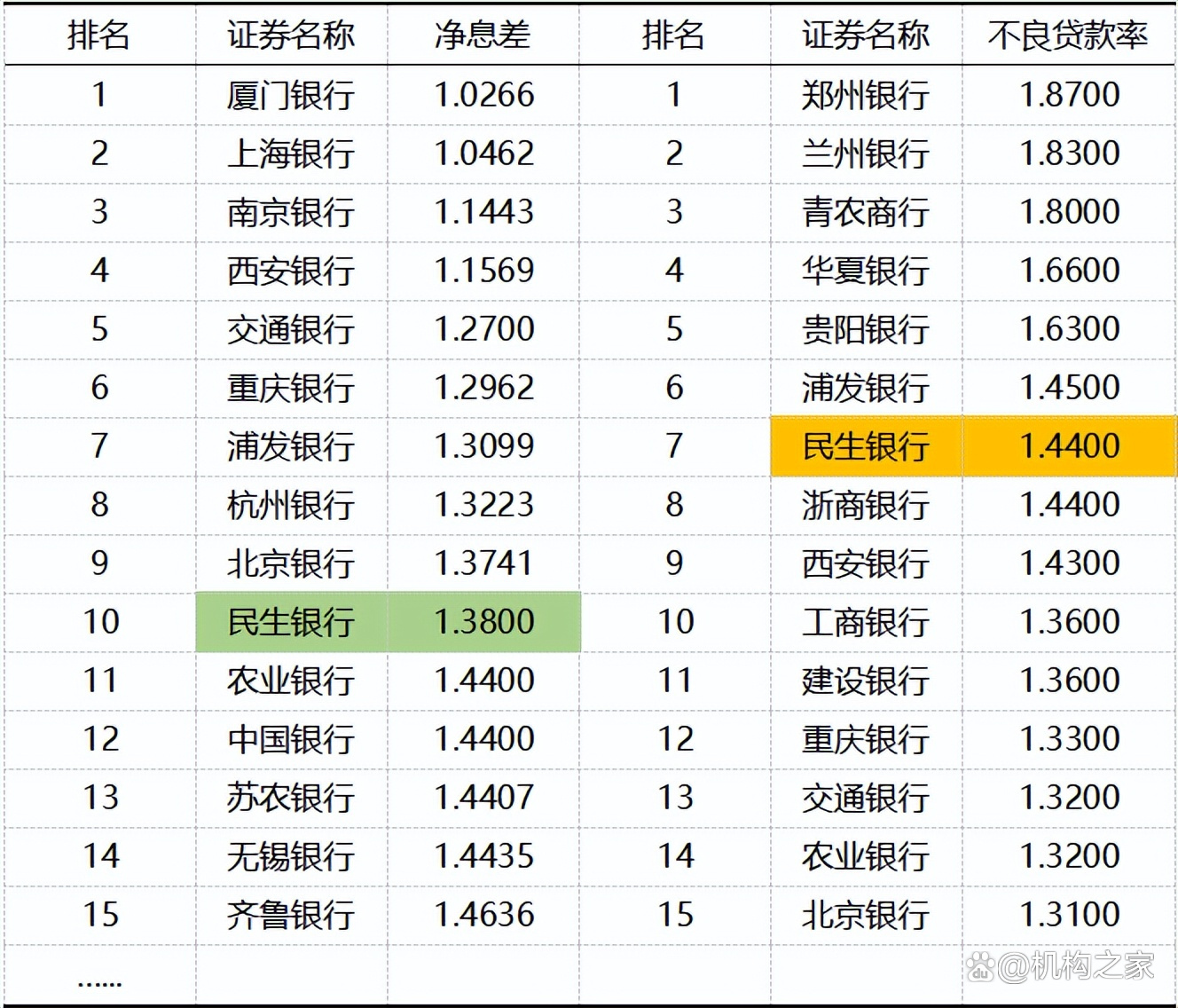The image size is (1178, 1008).
Task: Select the 排名 header of the left table
Action: coord(99,35)
